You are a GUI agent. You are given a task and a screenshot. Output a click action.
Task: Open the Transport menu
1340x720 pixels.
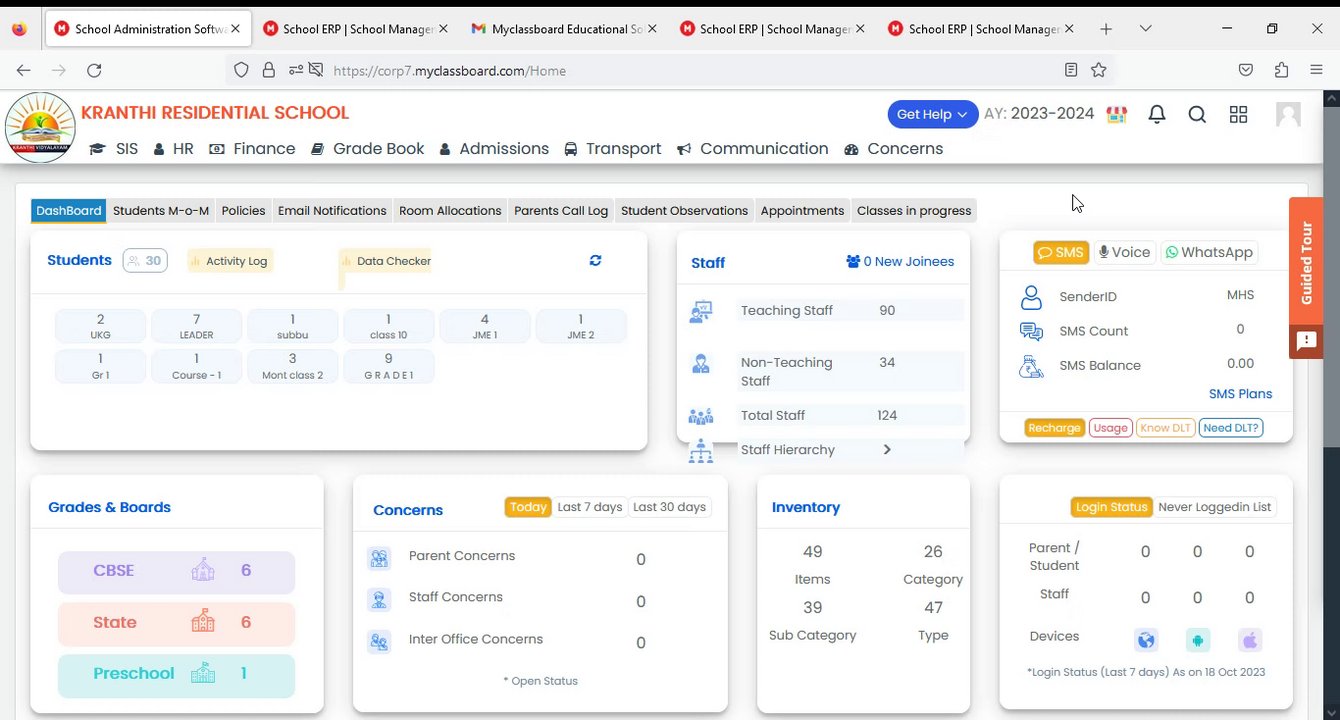613,149
